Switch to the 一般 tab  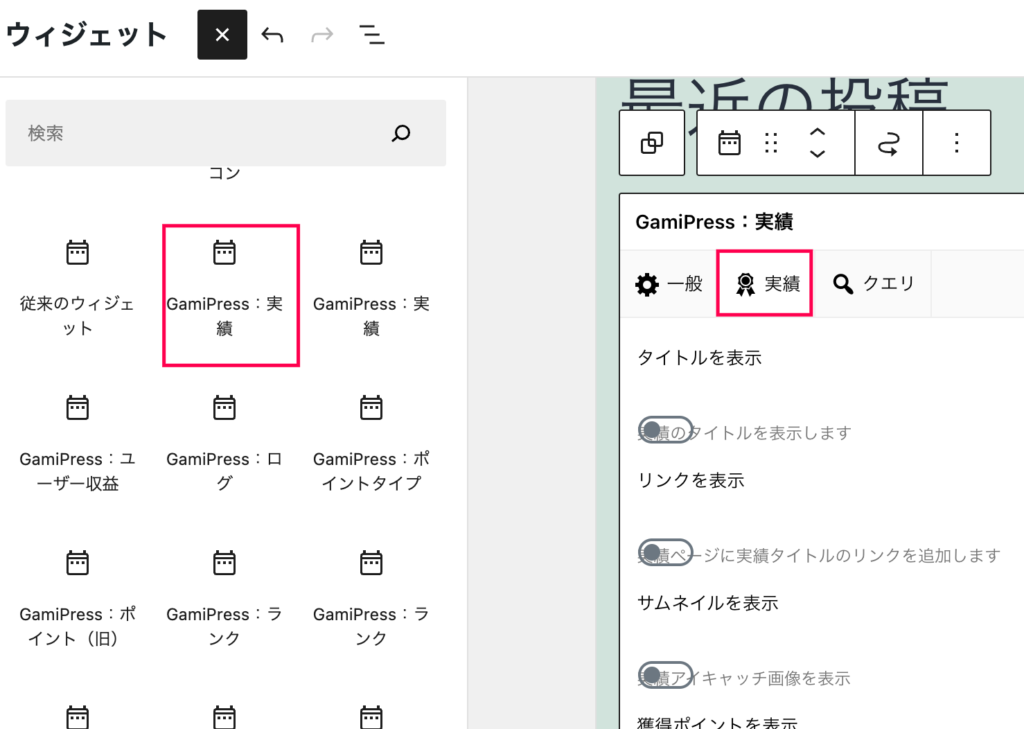[x=669, y=284]
